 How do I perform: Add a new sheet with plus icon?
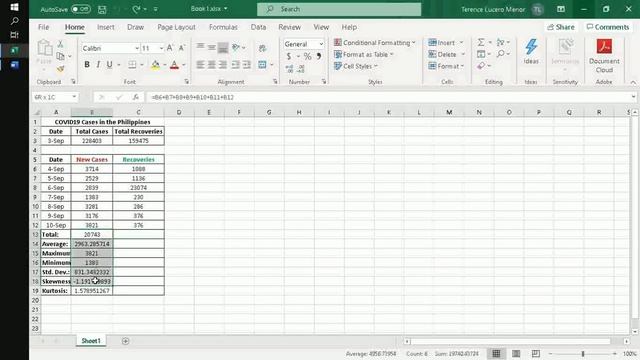125,341
